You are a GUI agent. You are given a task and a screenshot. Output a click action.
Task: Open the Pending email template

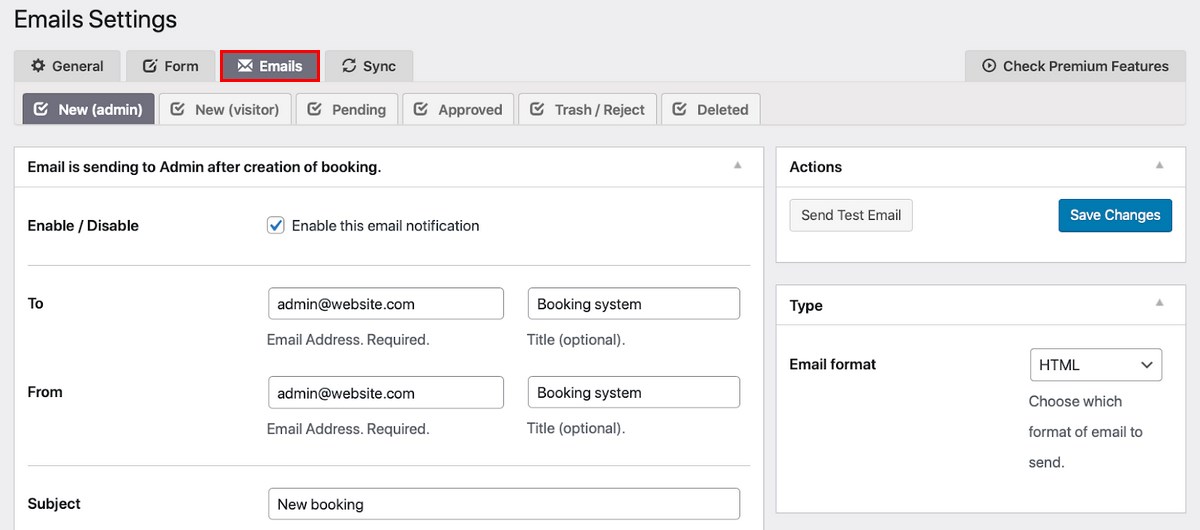click(347, 109)
